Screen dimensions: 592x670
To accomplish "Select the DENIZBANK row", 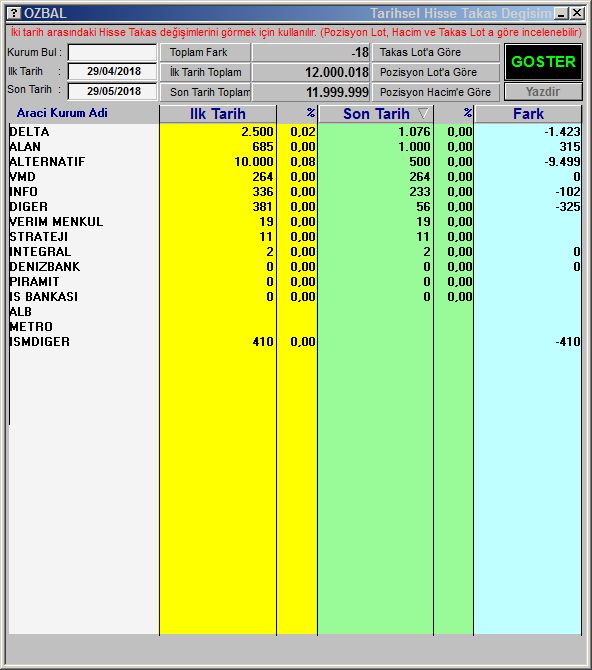I will pos(295,267).
